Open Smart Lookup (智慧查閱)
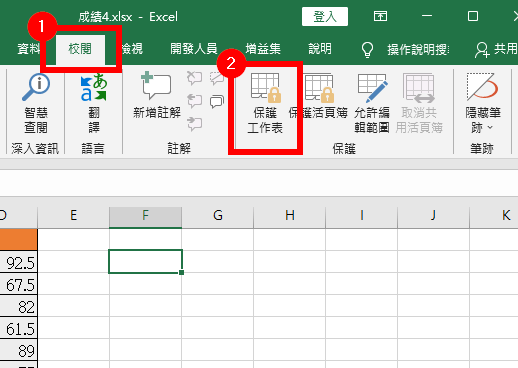The width and height of the screenshot is (518, 368). [36, 103]
